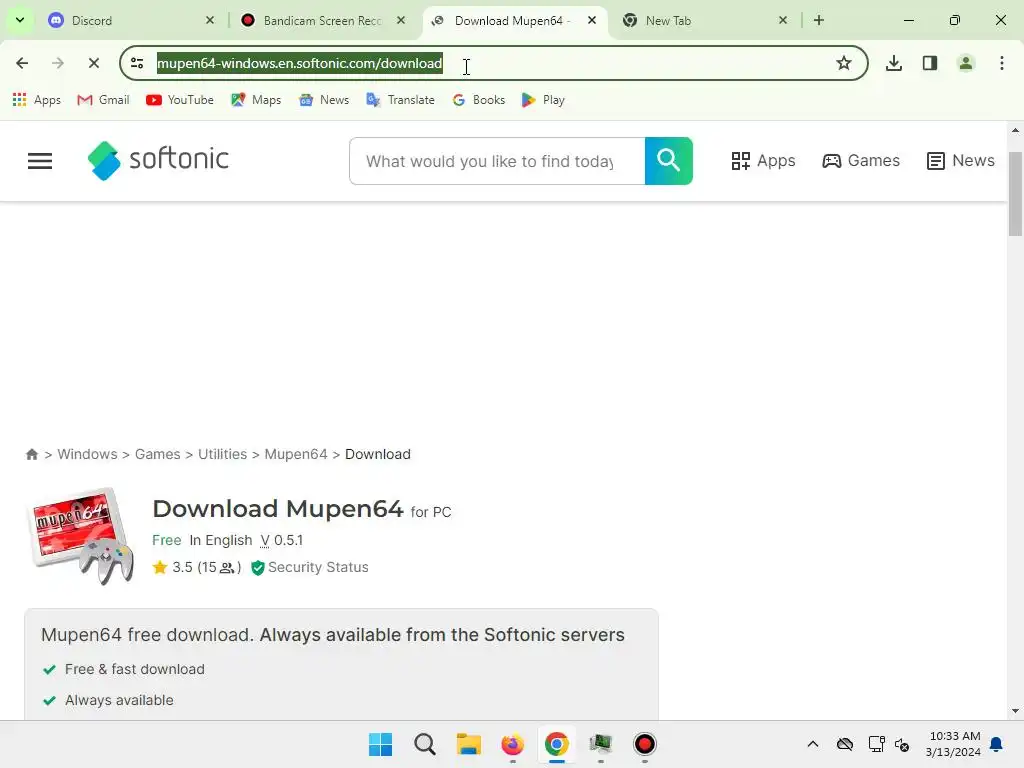
Task: Open News bookmark in bookmarks bar
Action: coord(324,100)
